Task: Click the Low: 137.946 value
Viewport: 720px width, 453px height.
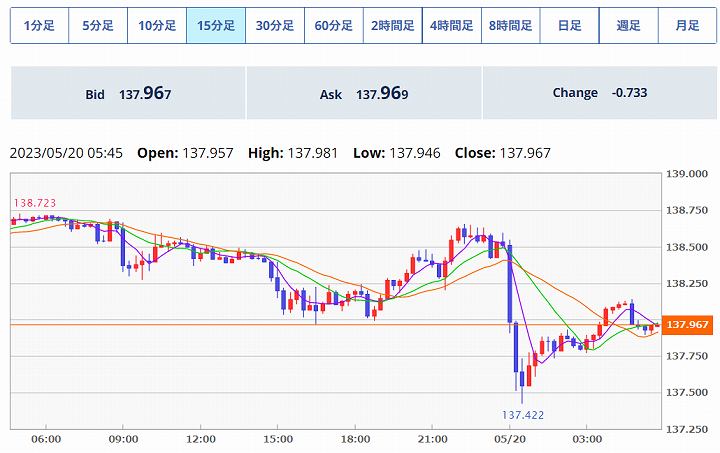Action: pos(397,153)
